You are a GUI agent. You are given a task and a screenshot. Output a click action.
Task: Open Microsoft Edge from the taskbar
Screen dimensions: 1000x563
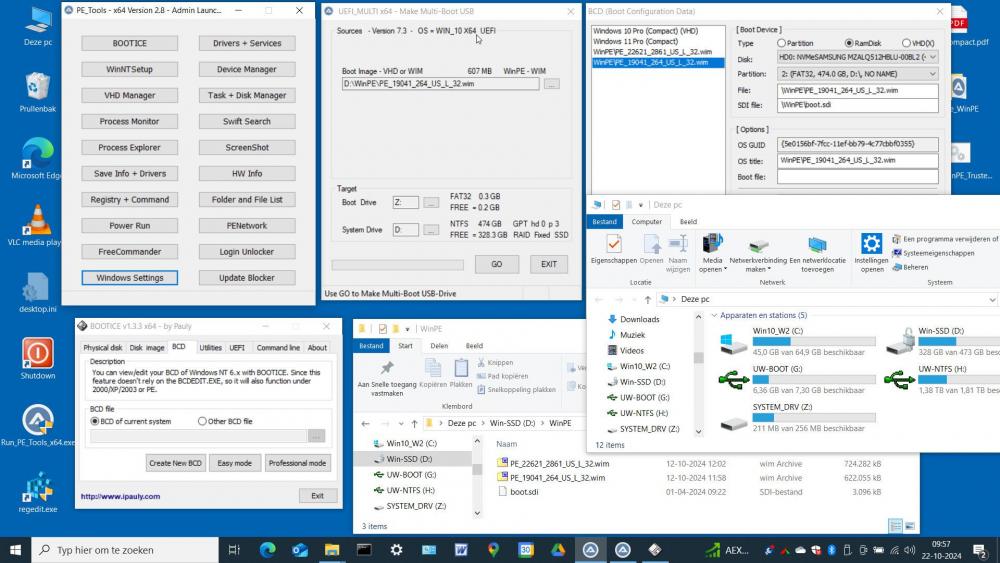[x=267, y=550]
